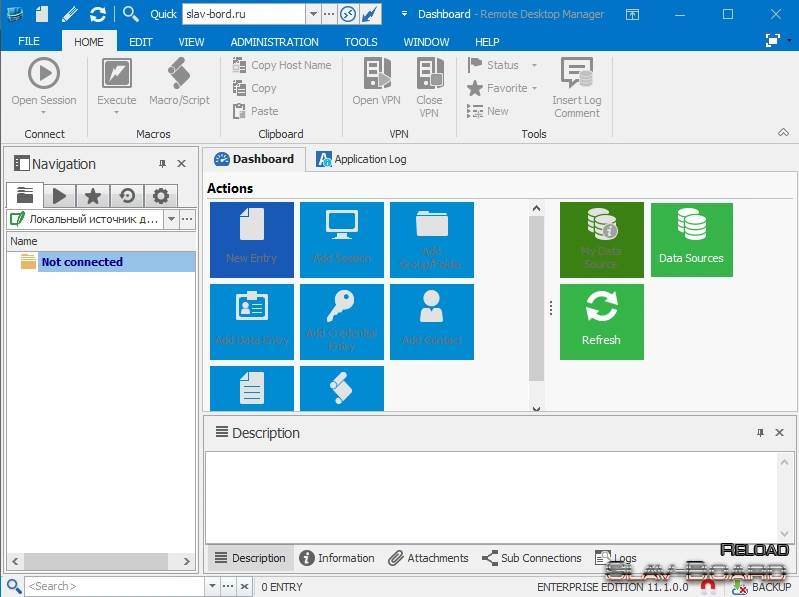Image resolution: width=799 pixels, height=597 pixels.
Task: Open the quick access toolbar customize arrow
Action: tap(404, 14)
